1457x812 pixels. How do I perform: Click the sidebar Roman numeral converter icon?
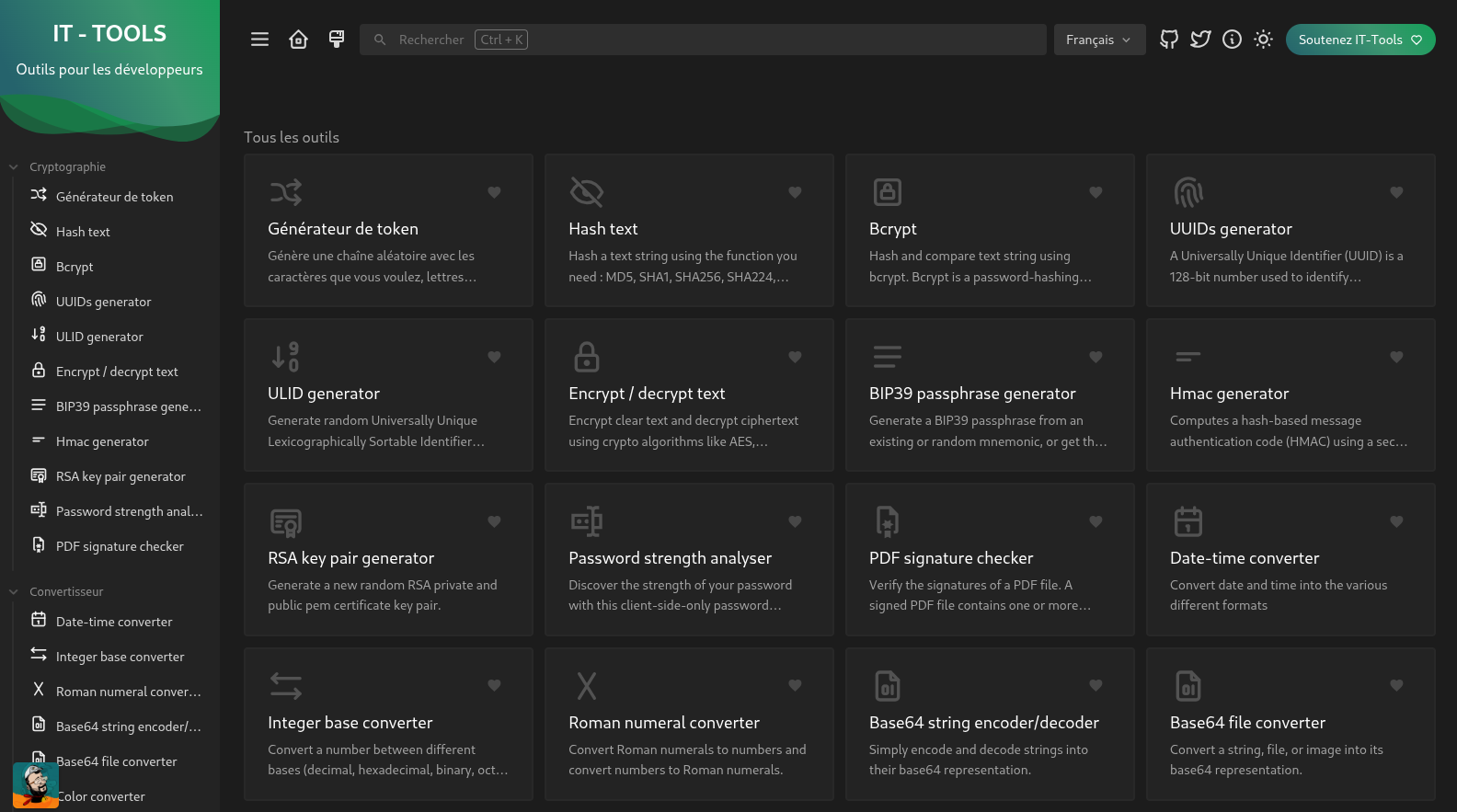[39, 689]
